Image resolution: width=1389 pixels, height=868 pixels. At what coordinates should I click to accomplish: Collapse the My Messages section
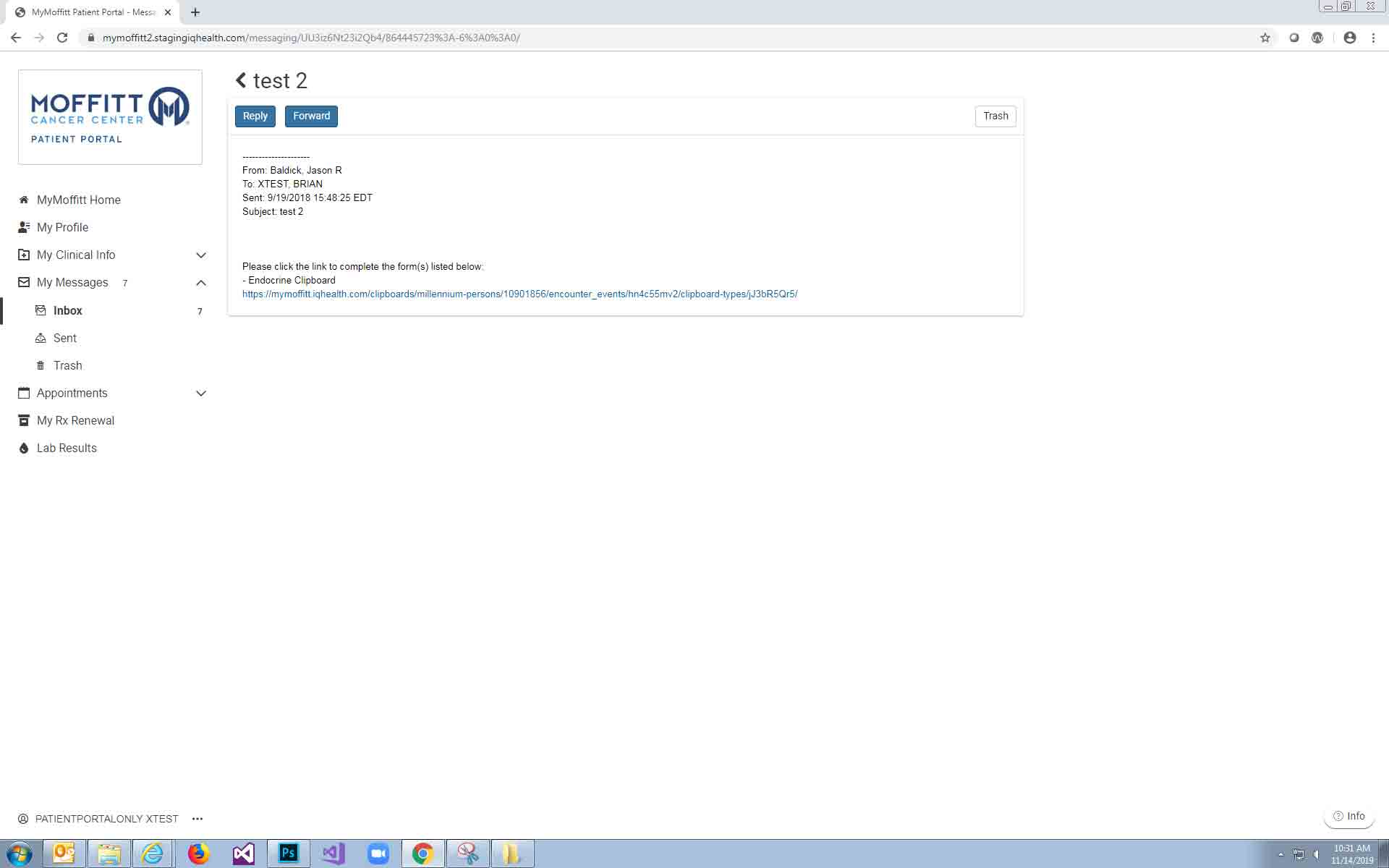click(x=201, y=283)
